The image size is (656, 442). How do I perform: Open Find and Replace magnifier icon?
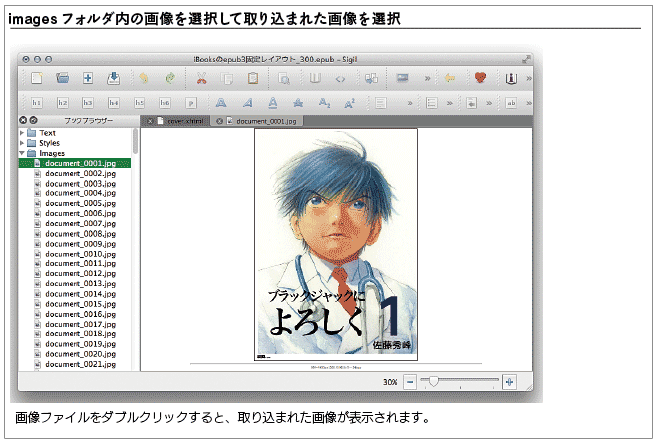coord(284,78)
